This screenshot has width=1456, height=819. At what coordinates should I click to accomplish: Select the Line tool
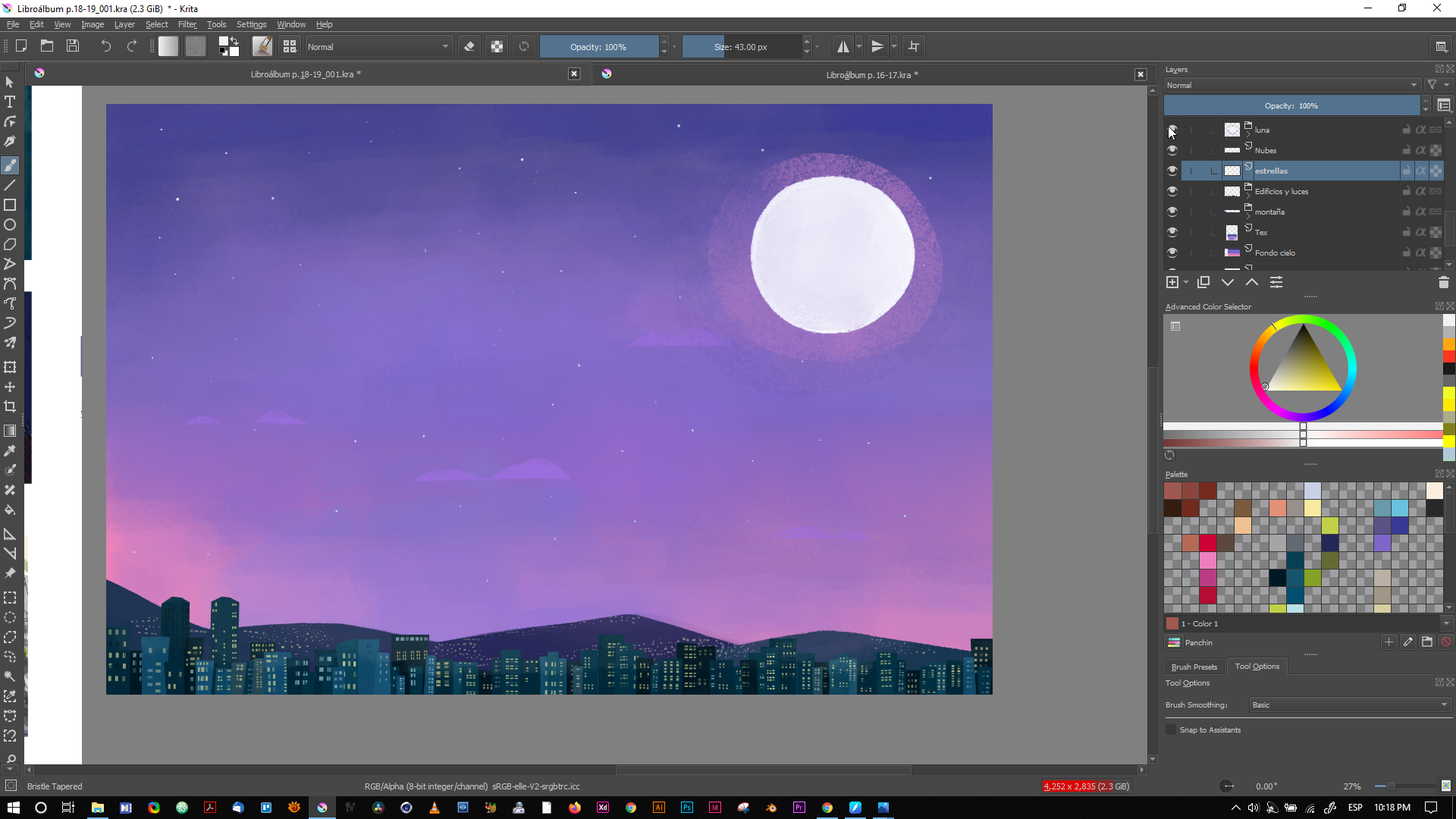[10, 185]
